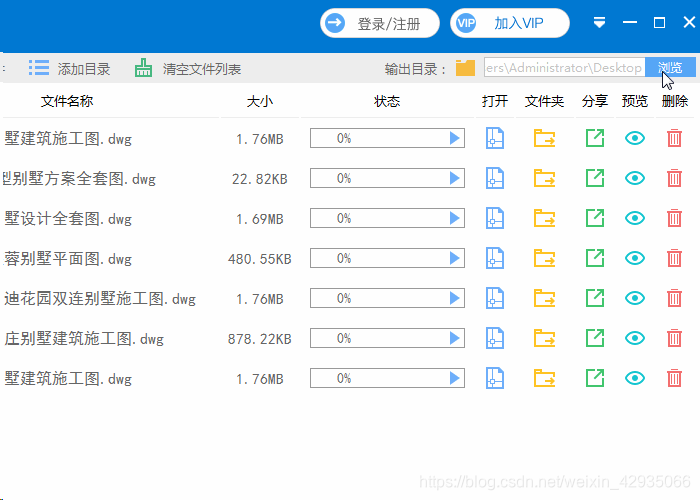Delete 别墅方案全套图.dwg from the list
The height and width of the screenshot is (500, 700).
pos(675,178)
